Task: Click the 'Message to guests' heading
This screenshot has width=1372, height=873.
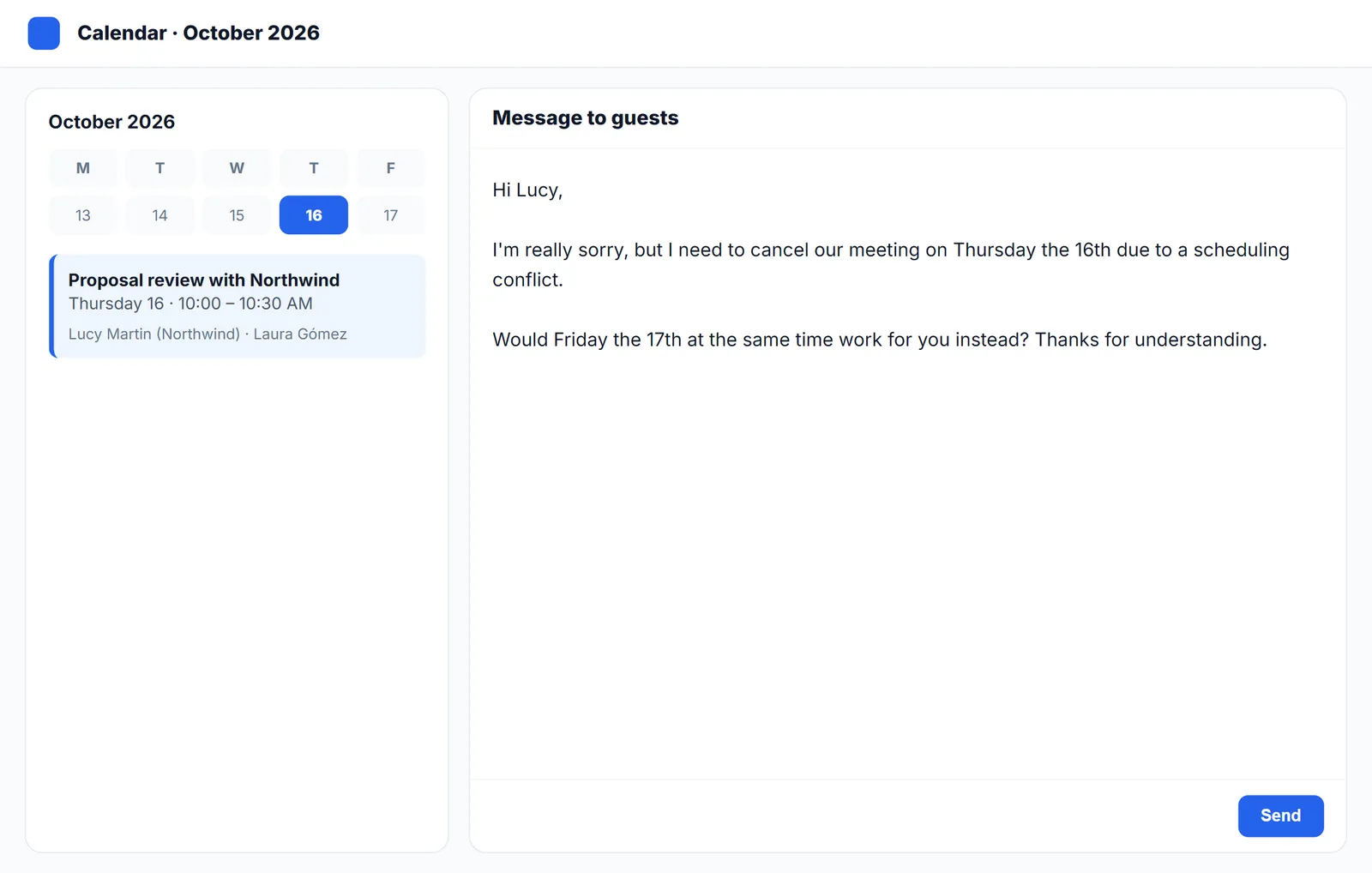Action: coord(586,118)
